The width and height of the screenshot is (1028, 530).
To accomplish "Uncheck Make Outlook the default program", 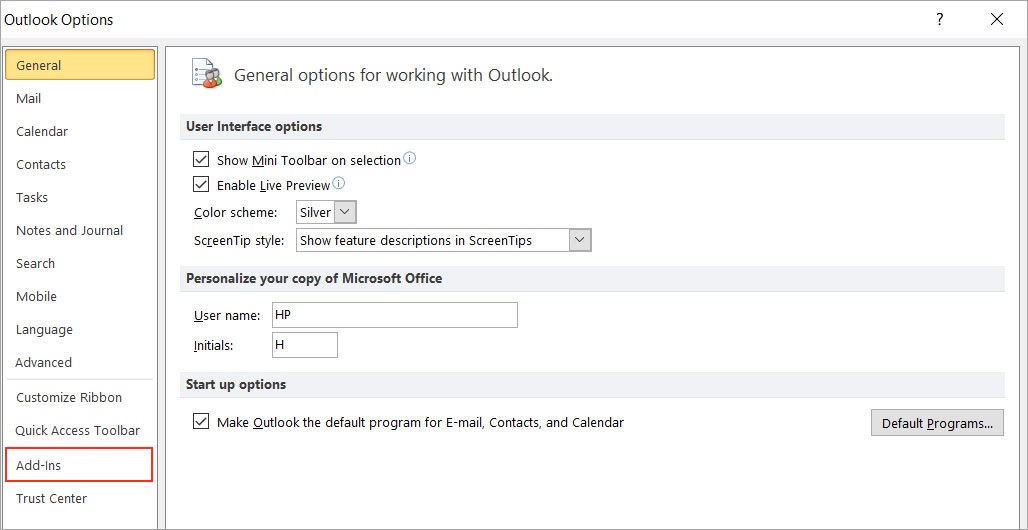I will coord(201,422).
